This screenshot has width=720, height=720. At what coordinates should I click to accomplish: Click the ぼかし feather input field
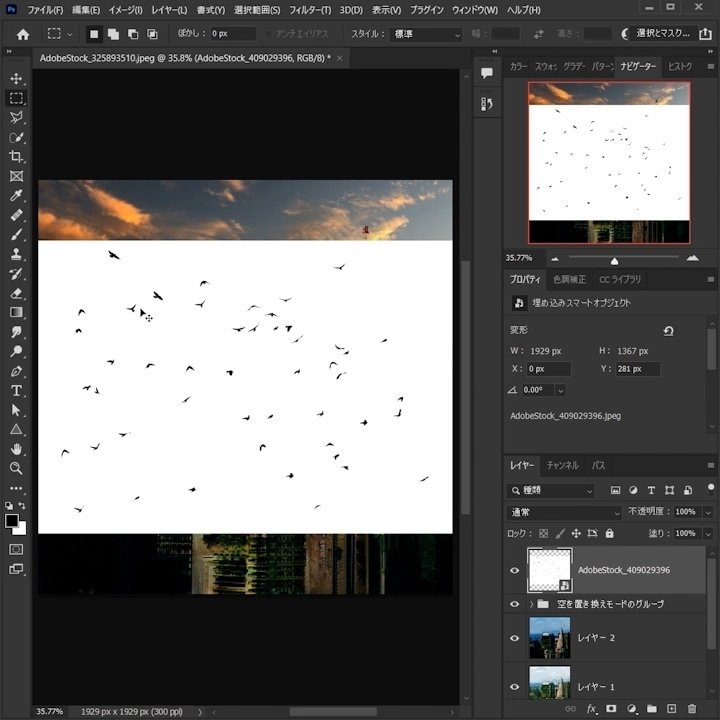click(x=233, y=34)
